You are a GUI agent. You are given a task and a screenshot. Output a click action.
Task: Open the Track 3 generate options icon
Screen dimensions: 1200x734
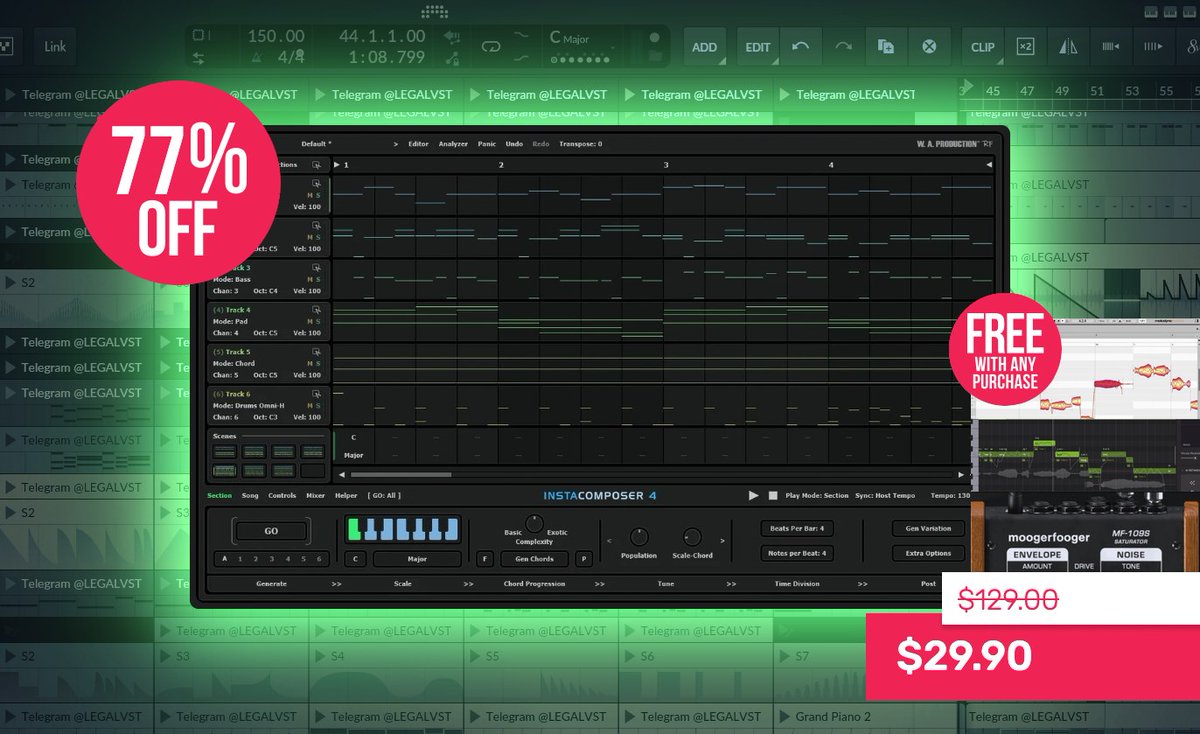[x=316, y=268]
